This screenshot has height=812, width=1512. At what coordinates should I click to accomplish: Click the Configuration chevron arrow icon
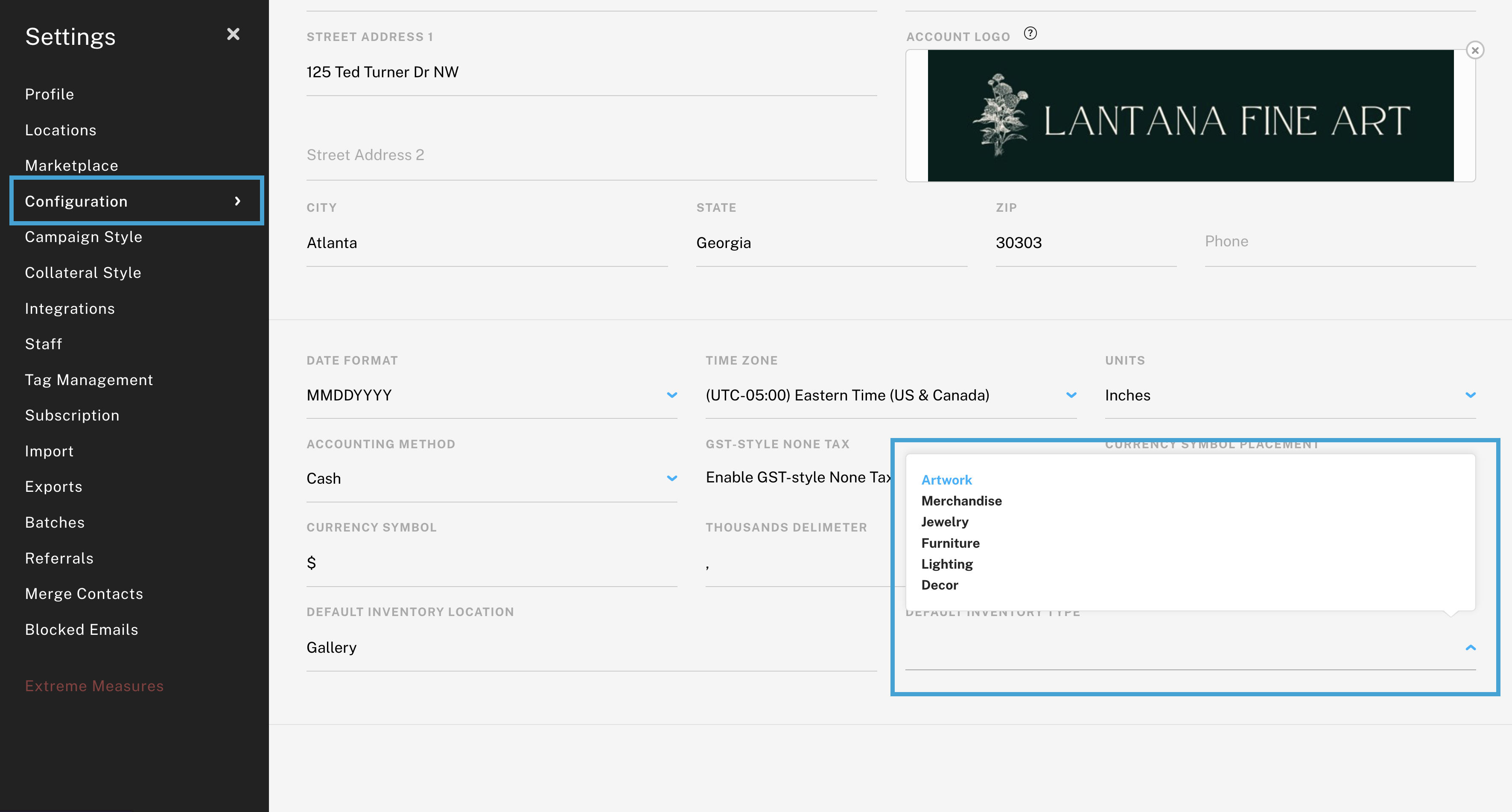tap(238, 202)
